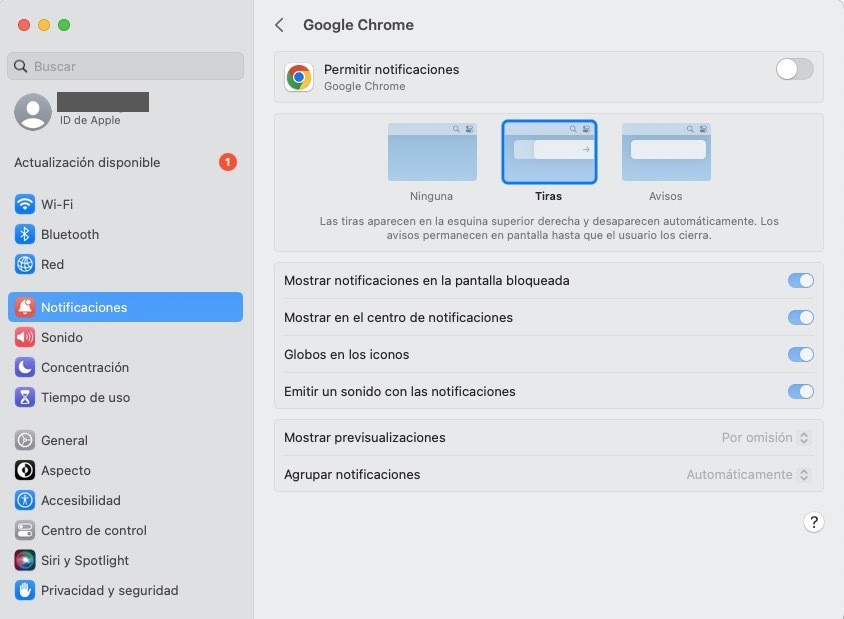The height and width of the screenshot is (619, 844).
Task: Select Ninguna alert style thumbnail
Action: click(432, 152)
